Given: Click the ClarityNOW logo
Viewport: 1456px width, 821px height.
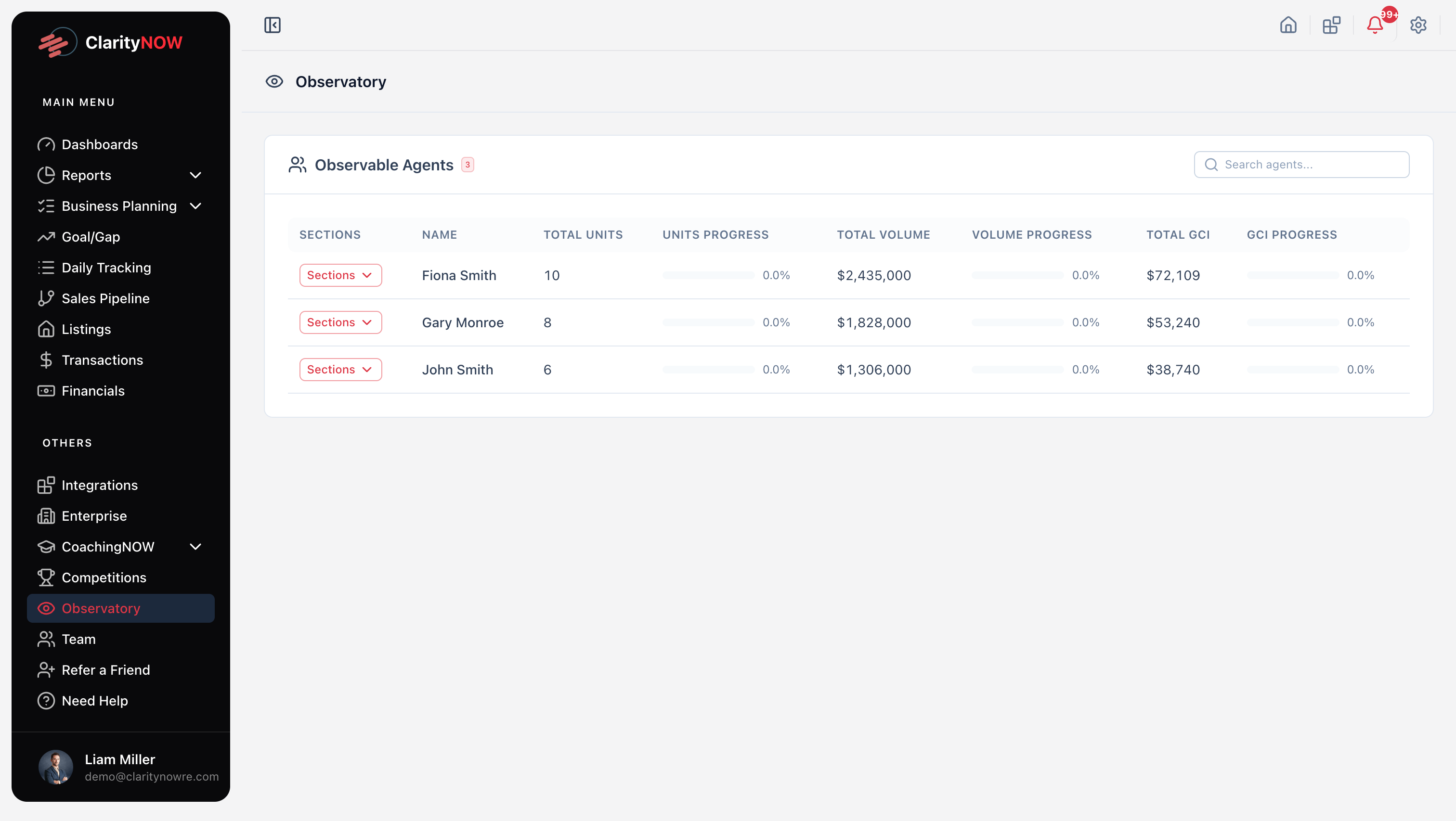Looking at the screenshot, I should [x=111, y=42].
